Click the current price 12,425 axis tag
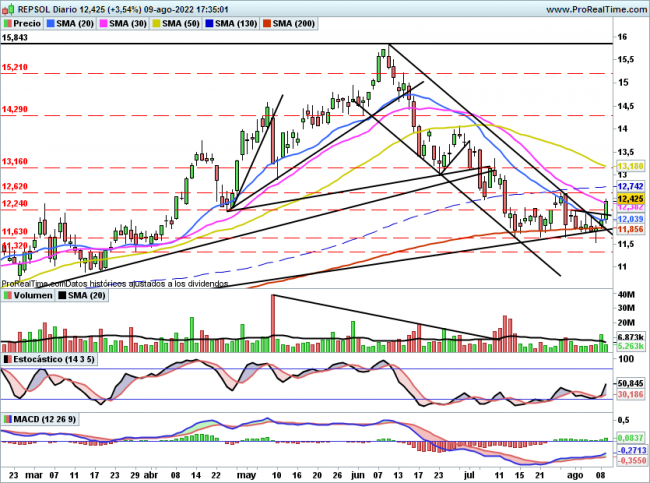 coord(629,199)
